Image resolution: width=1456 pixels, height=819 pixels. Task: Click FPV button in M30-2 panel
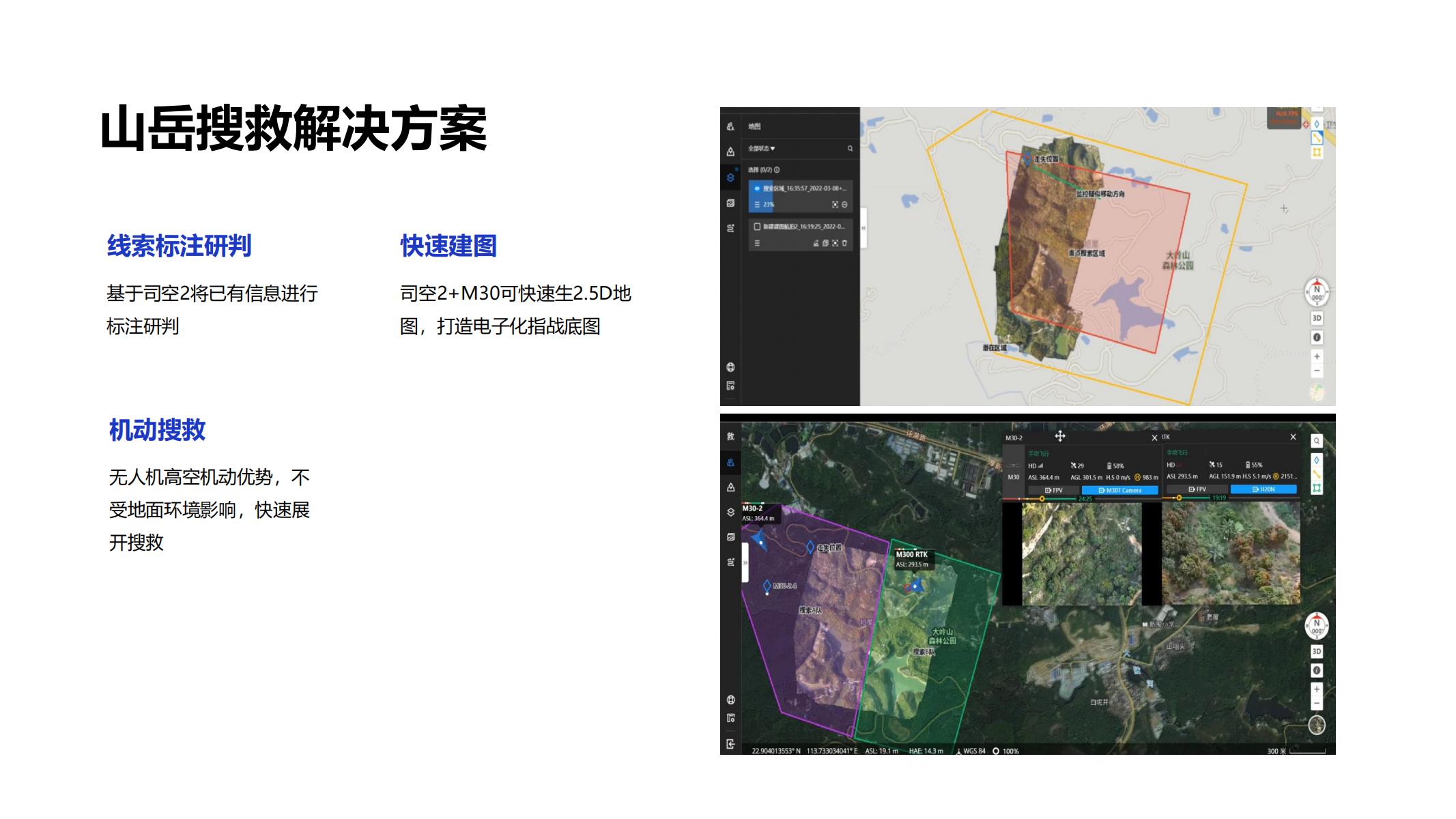(1053, 490)
